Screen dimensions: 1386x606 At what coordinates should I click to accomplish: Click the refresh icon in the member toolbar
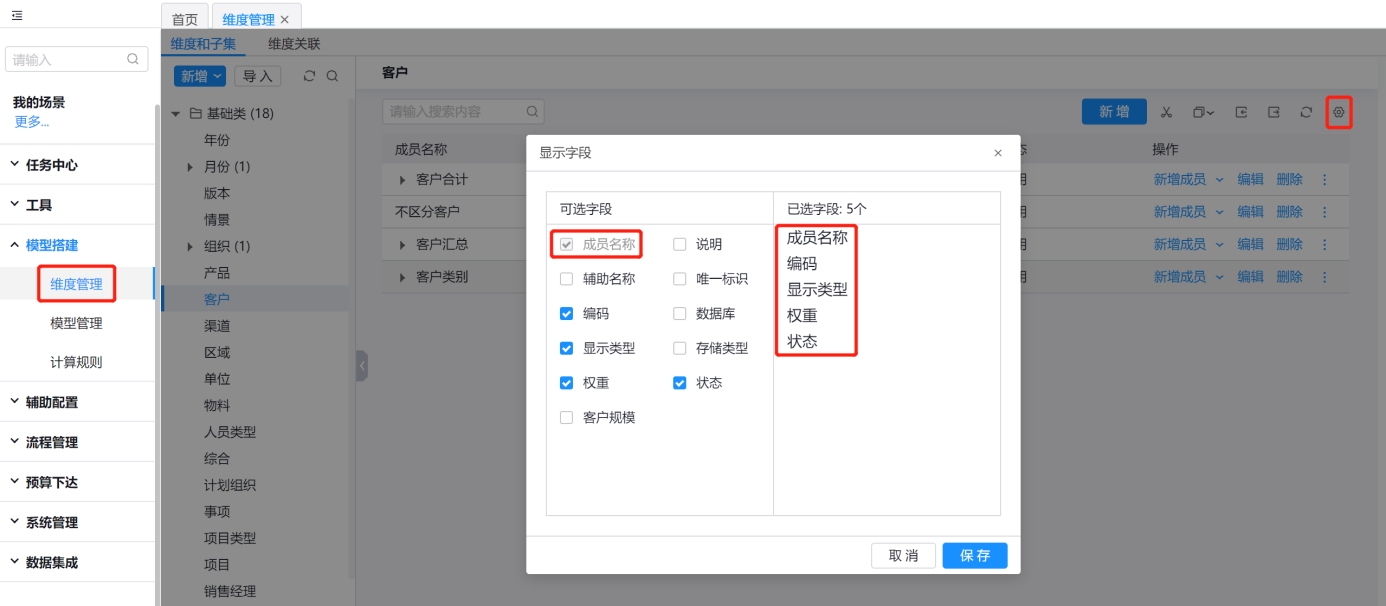click(1306, 112)
